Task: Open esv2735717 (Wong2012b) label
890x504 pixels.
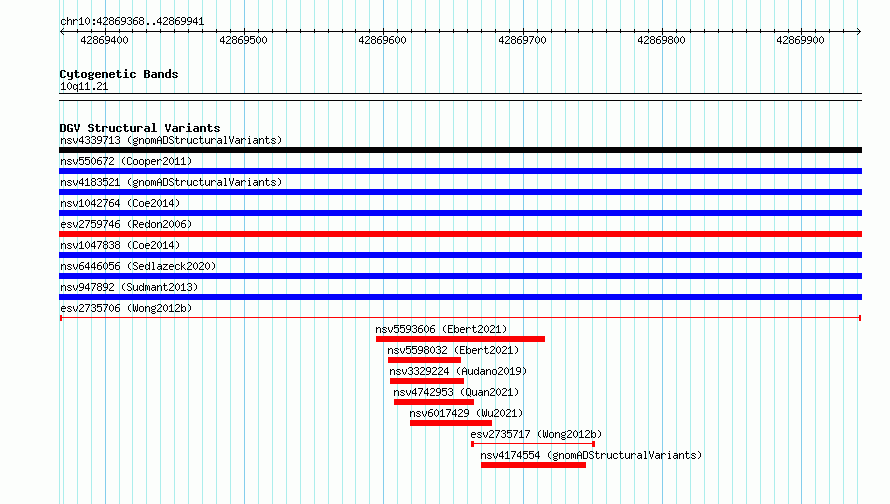Action: pos(536,434)
